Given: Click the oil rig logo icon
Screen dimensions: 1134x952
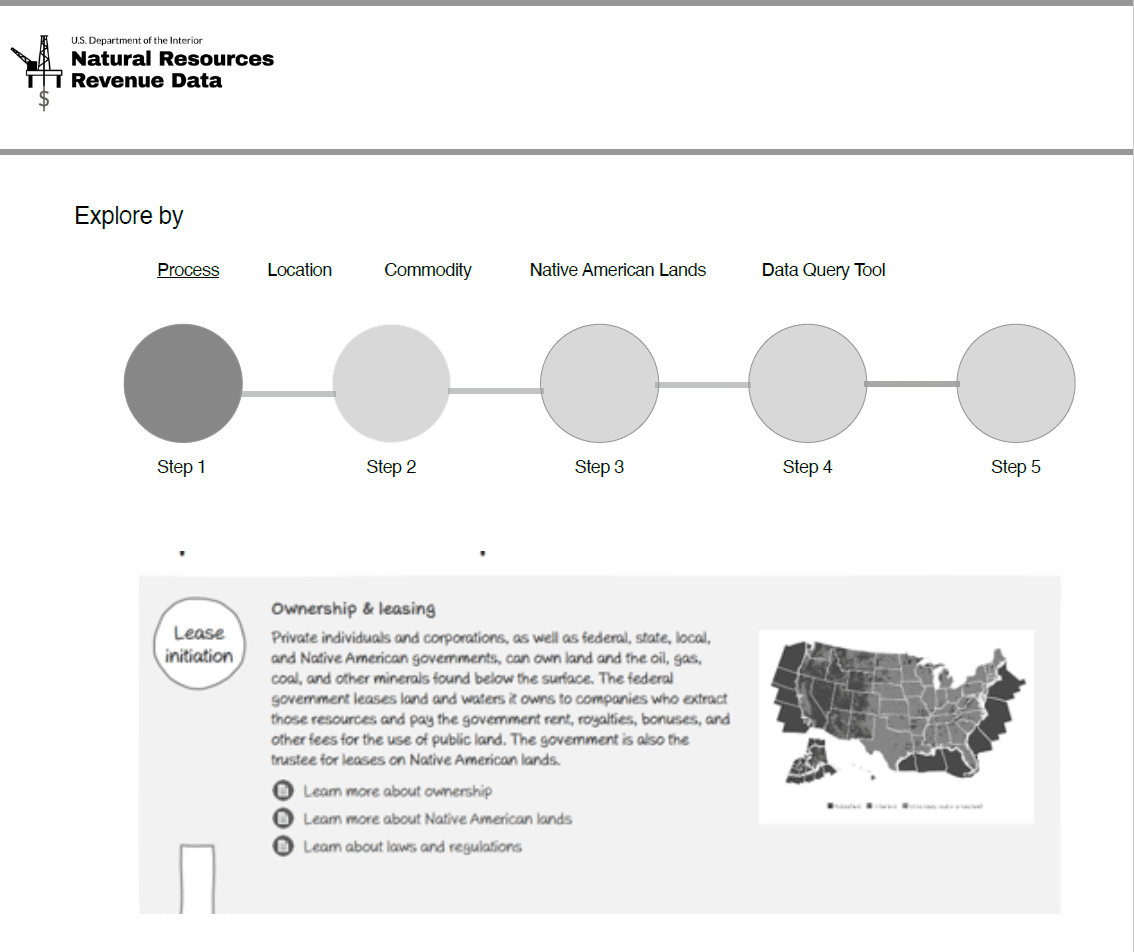Looking at the screenshot, I should point(38,70).
